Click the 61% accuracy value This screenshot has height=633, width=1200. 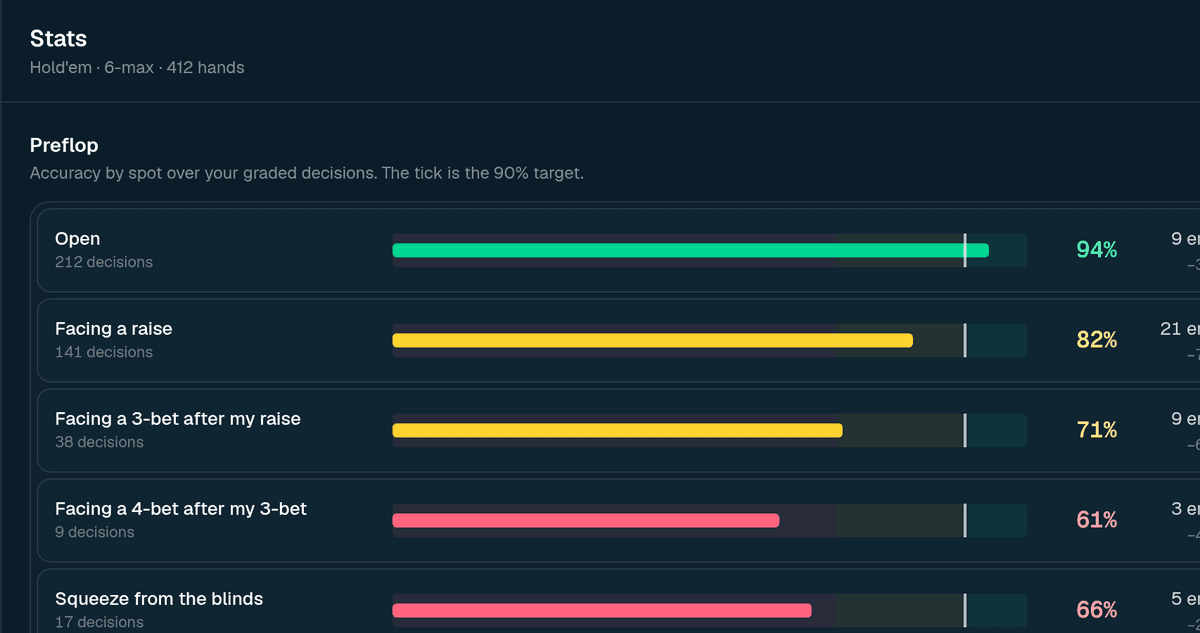[x=1096, y=520]
